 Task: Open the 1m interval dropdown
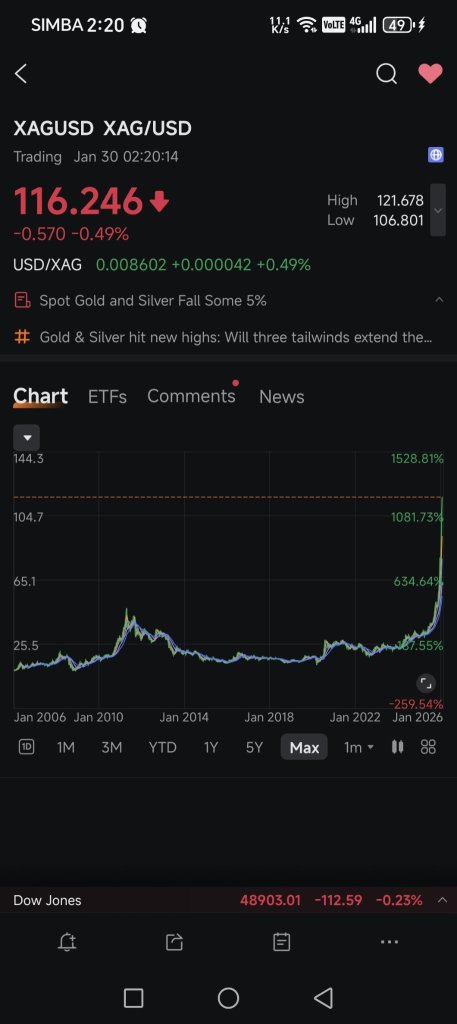point(358,747)
